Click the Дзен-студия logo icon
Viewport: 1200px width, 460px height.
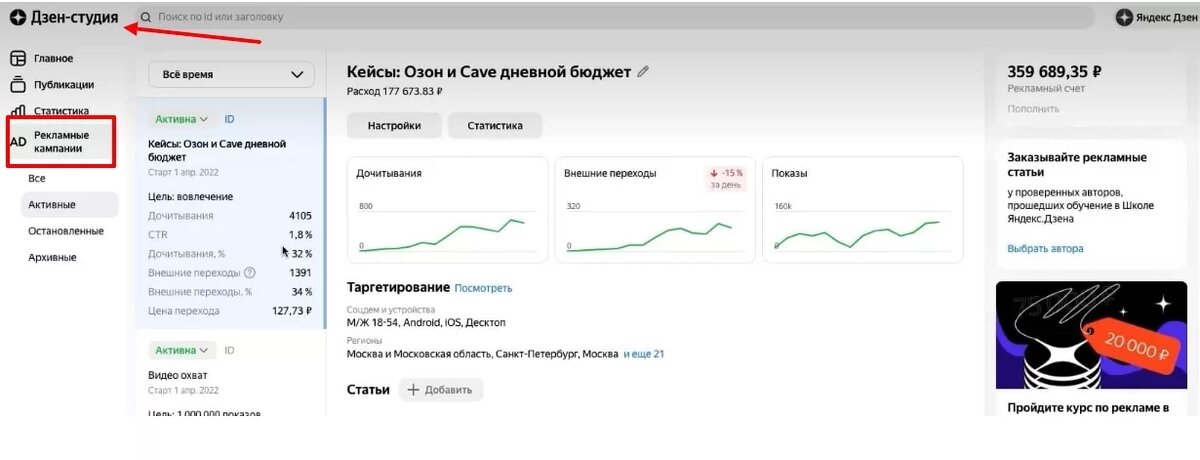[18, 17]
